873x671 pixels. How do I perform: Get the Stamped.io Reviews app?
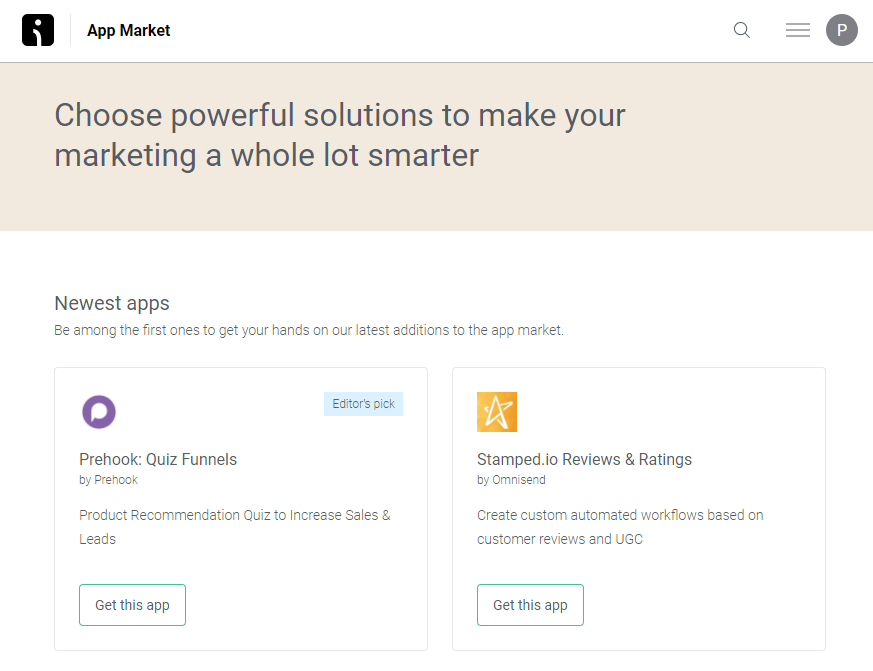pyautogui.click(x=530, y=605)
